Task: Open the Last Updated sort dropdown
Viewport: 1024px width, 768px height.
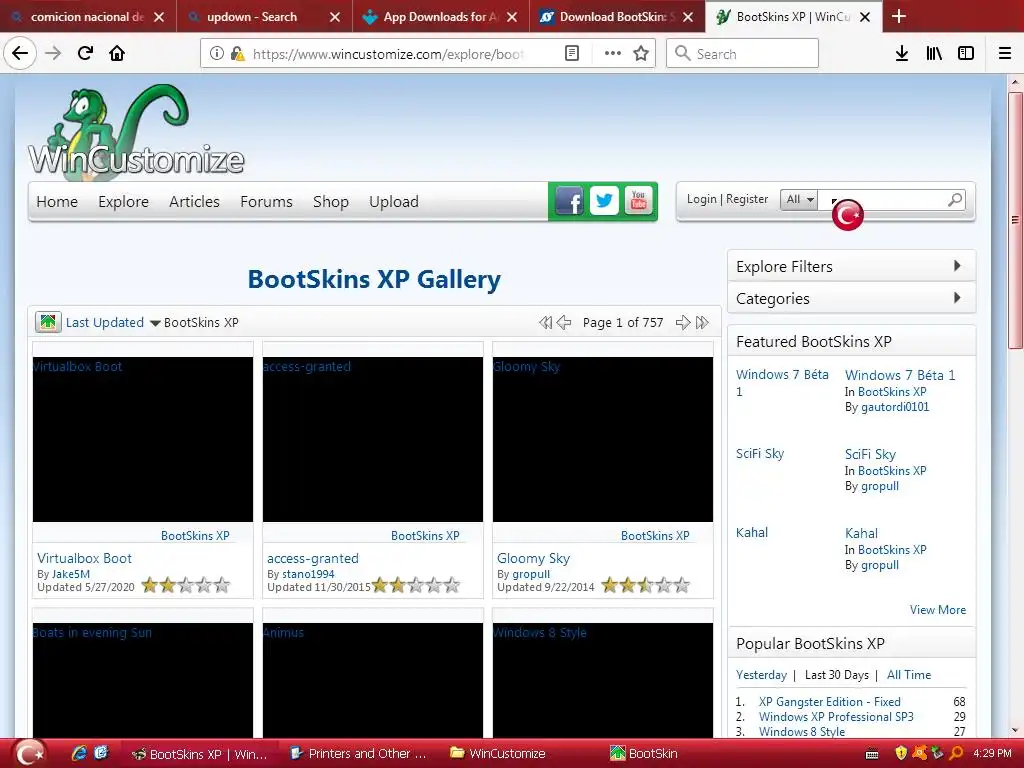Action: coord(112,323)
